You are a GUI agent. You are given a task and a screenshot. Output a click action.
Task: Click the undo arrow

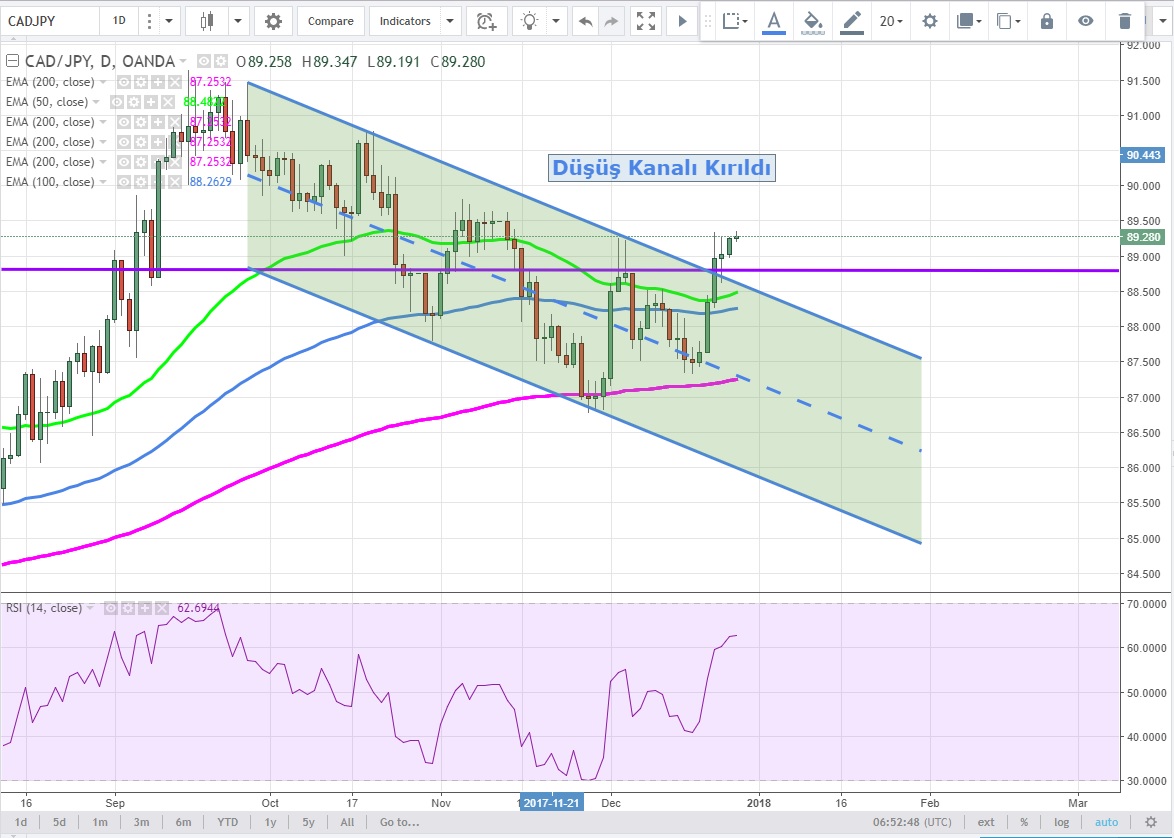coord(585,21)
